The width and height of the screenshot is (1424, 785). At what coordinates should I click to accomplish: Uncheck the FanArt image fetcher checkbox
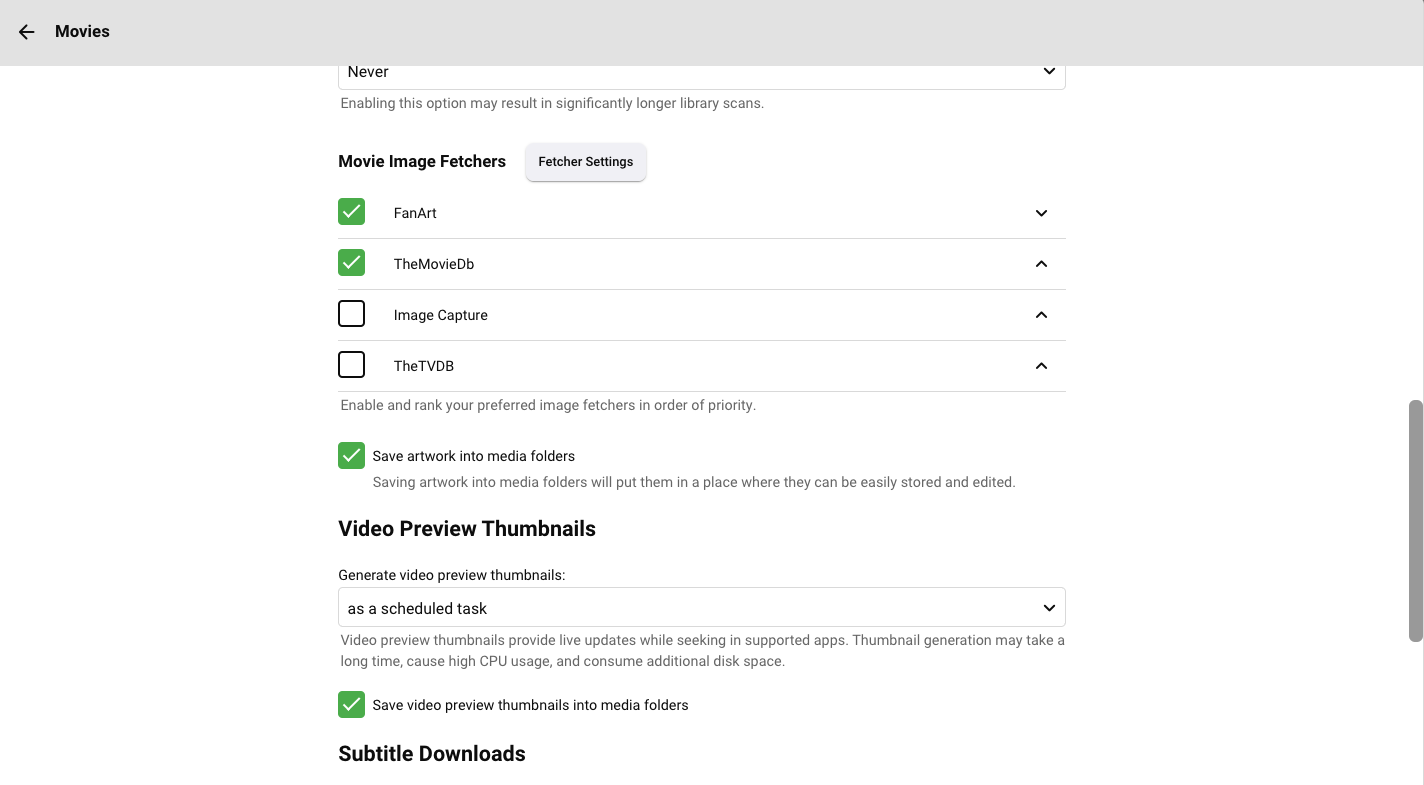point(351,212)
